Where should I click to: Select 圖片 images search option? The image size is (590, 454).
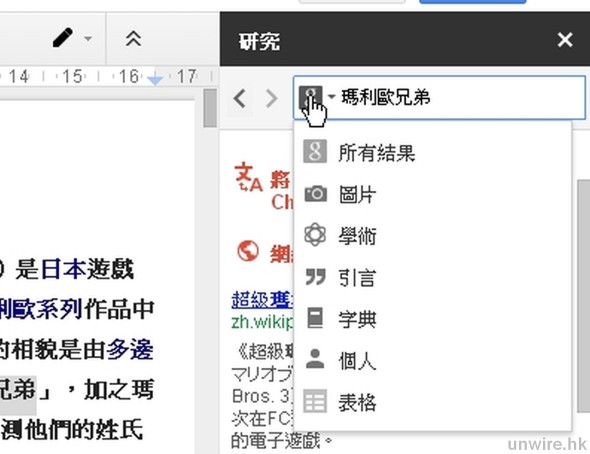point(433,194)
